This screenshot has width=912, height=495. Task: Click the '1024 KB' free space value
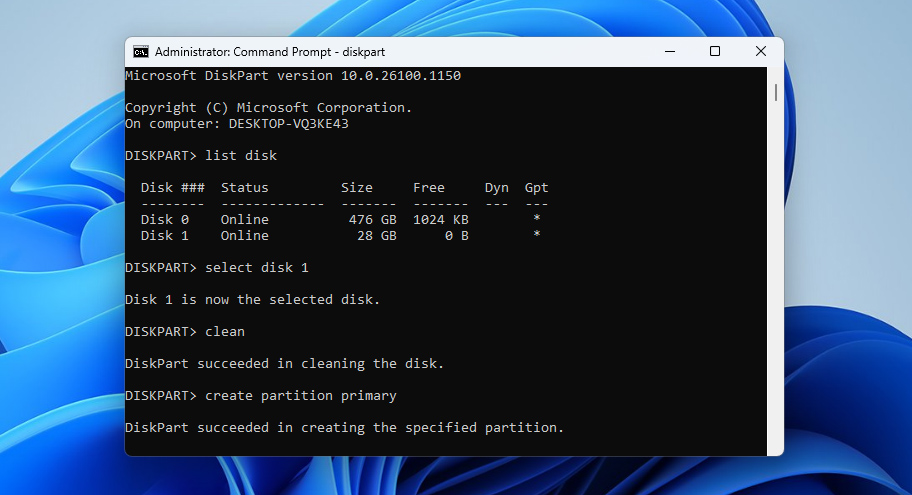click(x=441, y=220)
